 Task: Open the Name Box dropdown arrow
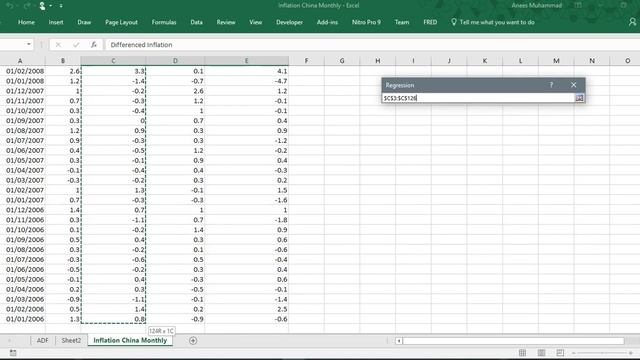[29, 44]
